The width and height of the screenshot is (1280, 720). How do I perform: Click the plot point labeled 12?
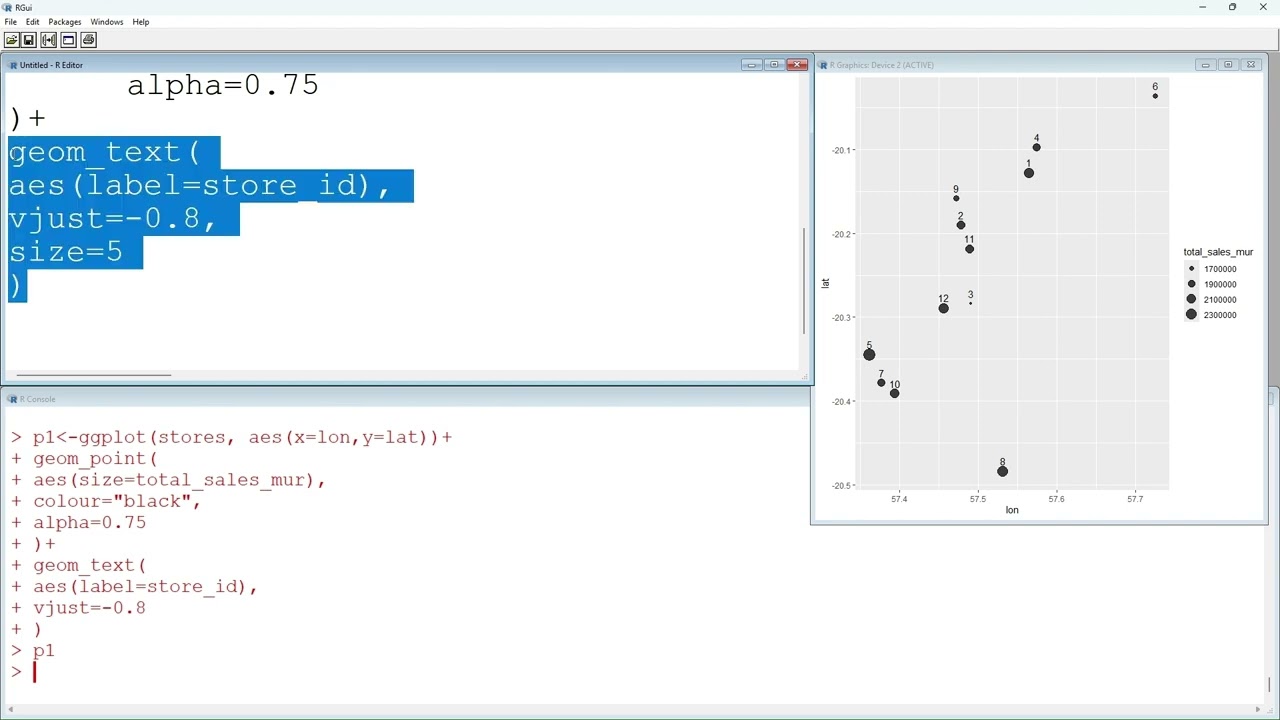(943, 308)
